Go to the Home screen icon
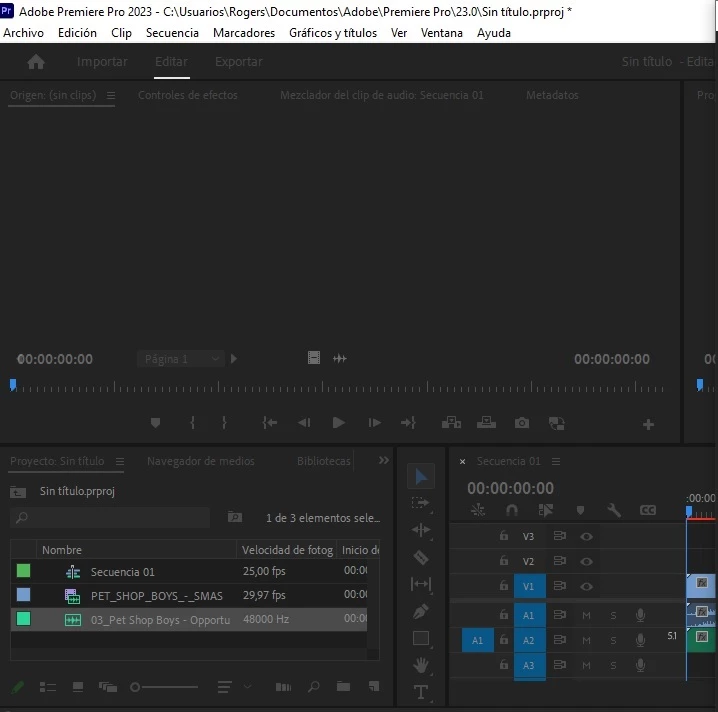This screenshot has height=712, width=718. (x=36, y=61)
